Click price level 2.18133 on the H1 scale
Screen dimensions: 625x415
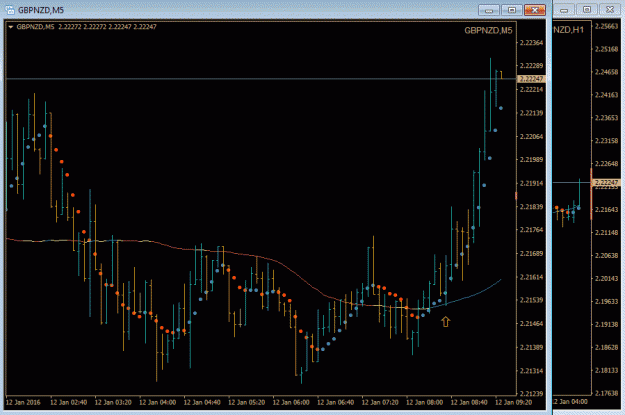[x=606, y=370]
